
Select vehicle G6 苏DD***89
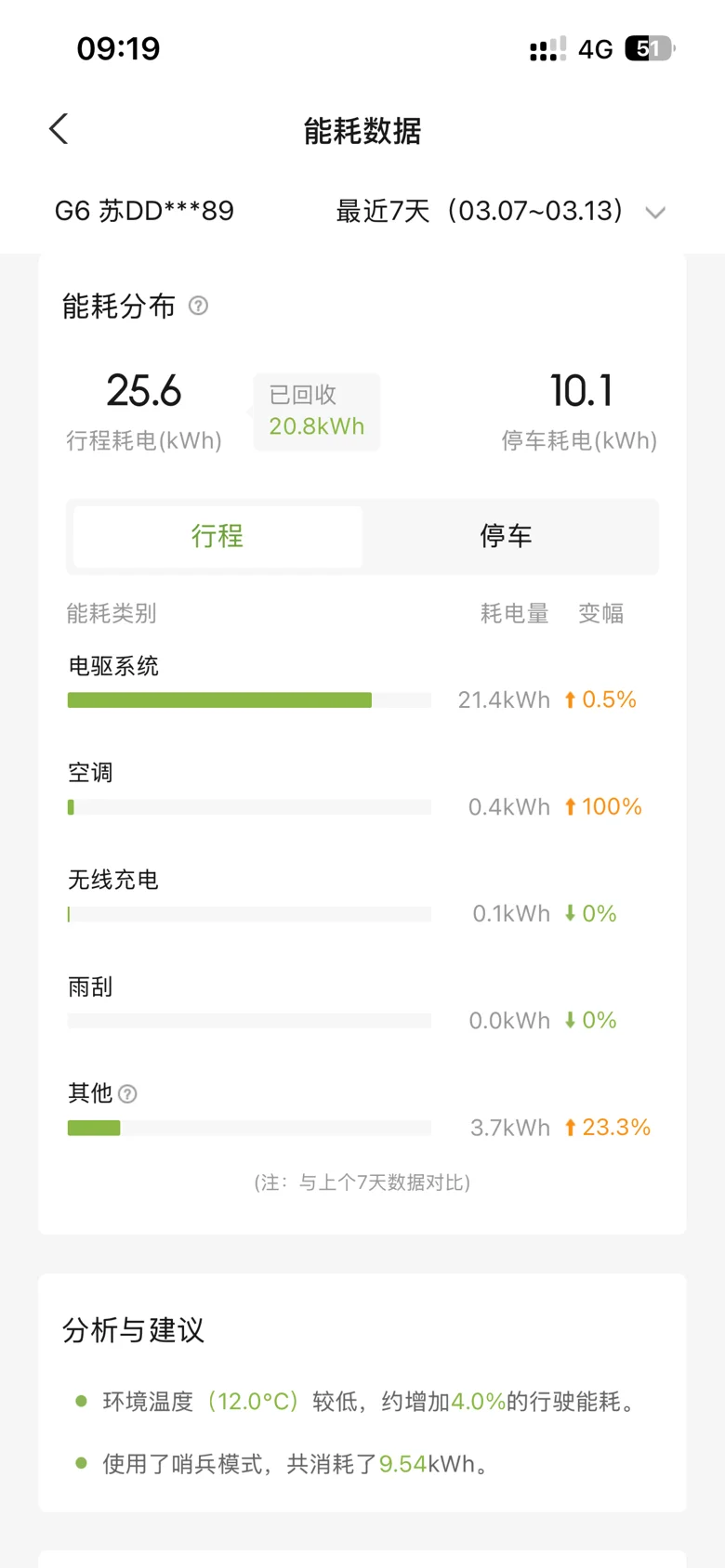pos(144,211)
